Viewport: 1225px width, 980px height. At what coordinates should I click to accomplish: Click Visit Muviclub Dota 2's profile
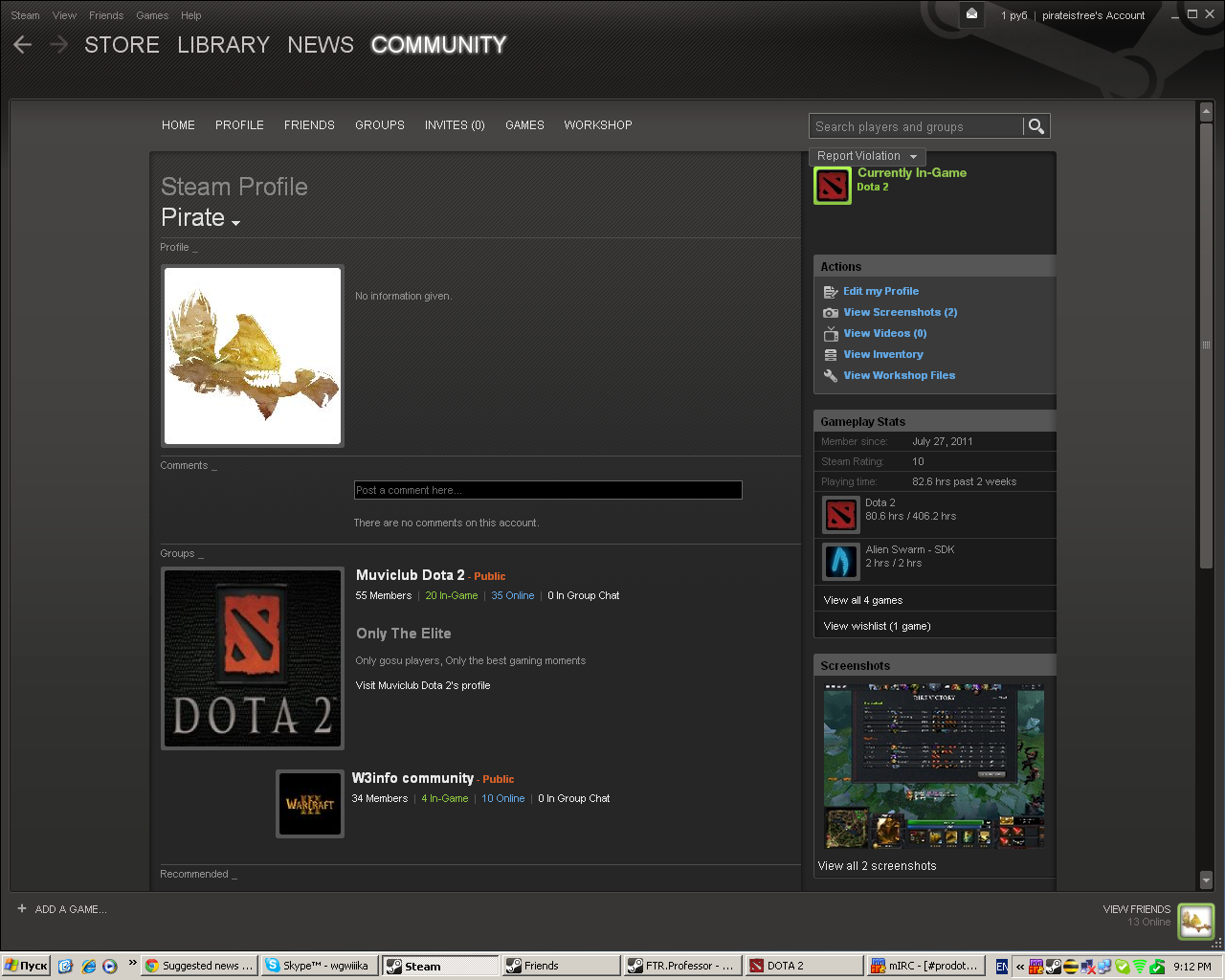(423, 686)
